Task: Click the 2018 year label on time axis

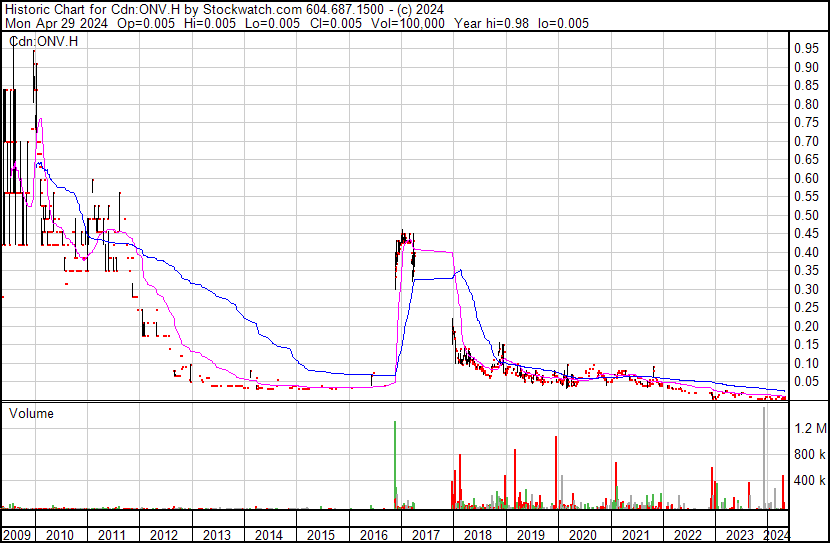Action: tap(478, 535)
